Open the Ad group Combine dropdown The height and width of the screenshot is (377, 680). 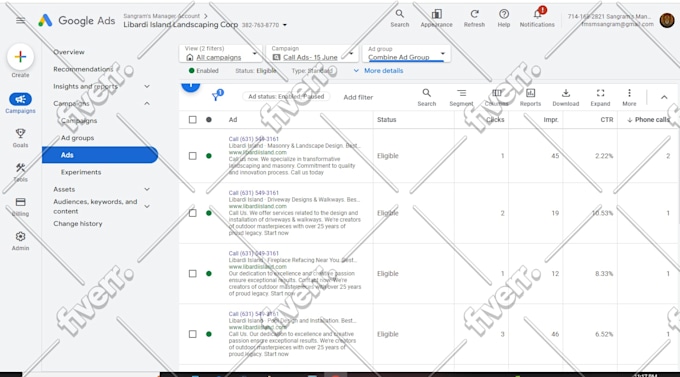[406, 53]
